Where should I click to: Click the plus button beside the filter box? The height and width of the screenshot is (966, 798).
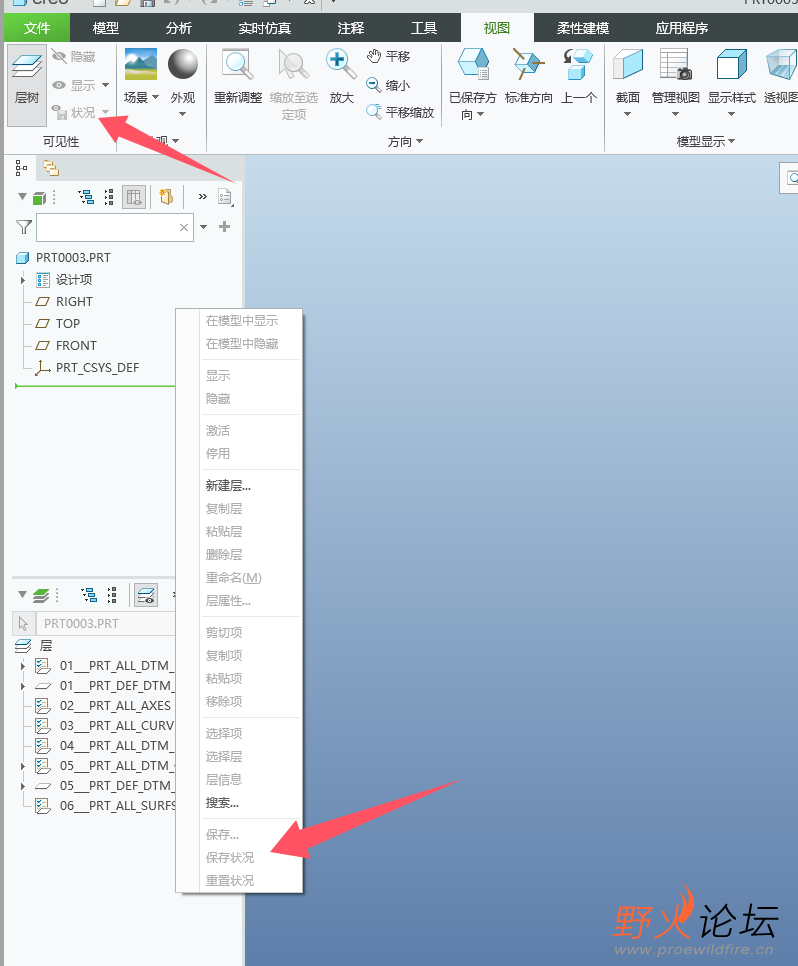(x=225, y=227)
